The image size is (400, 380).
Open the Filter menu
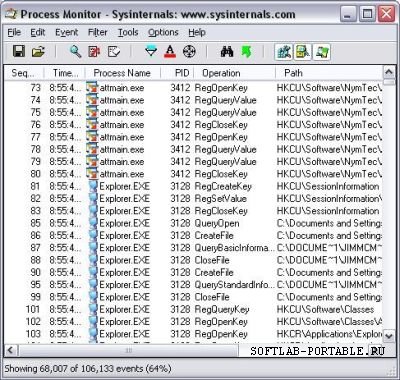[98, 33]
